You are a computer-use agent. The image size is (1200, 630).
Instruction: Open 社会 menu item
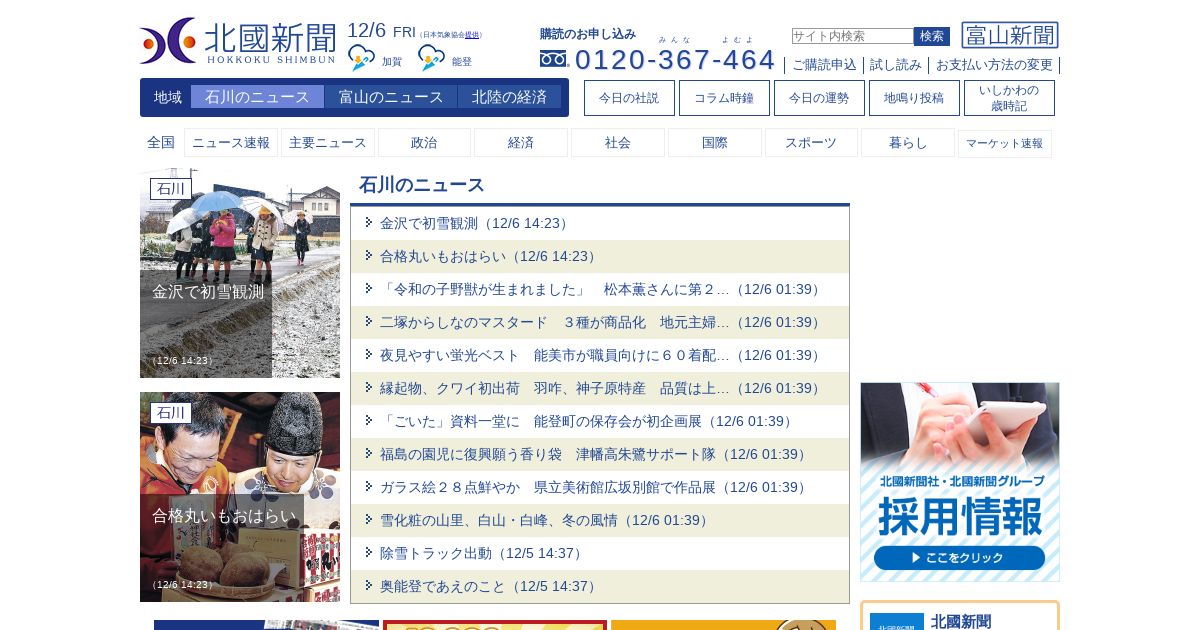click(618, 143)
